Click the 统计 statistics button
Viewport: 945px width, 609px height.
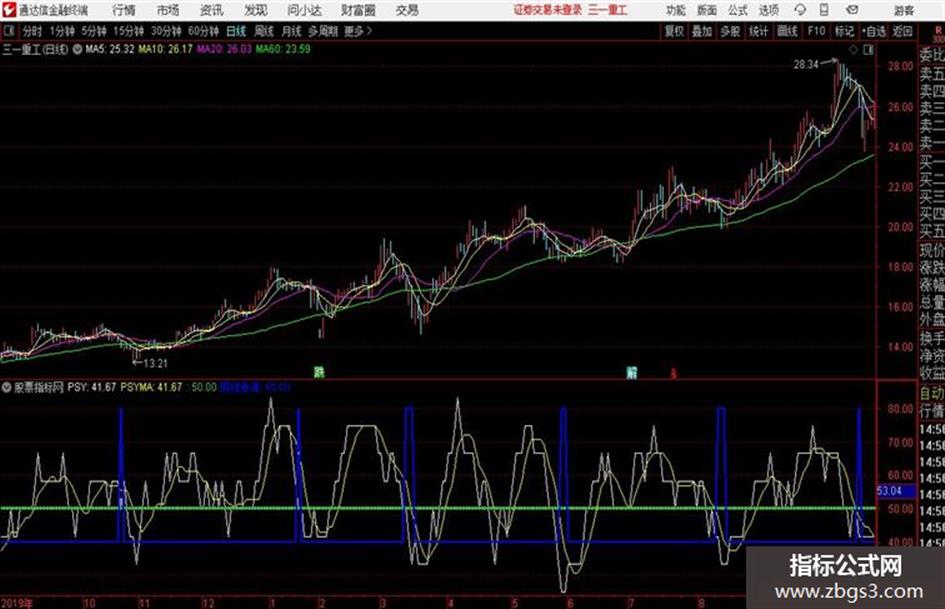pyautogui.click(x=758, y=31)
